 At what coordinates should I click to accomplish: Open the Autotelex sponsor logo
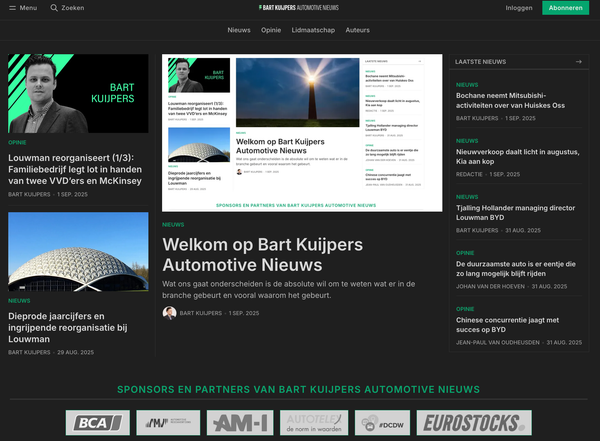pos(314,423)
